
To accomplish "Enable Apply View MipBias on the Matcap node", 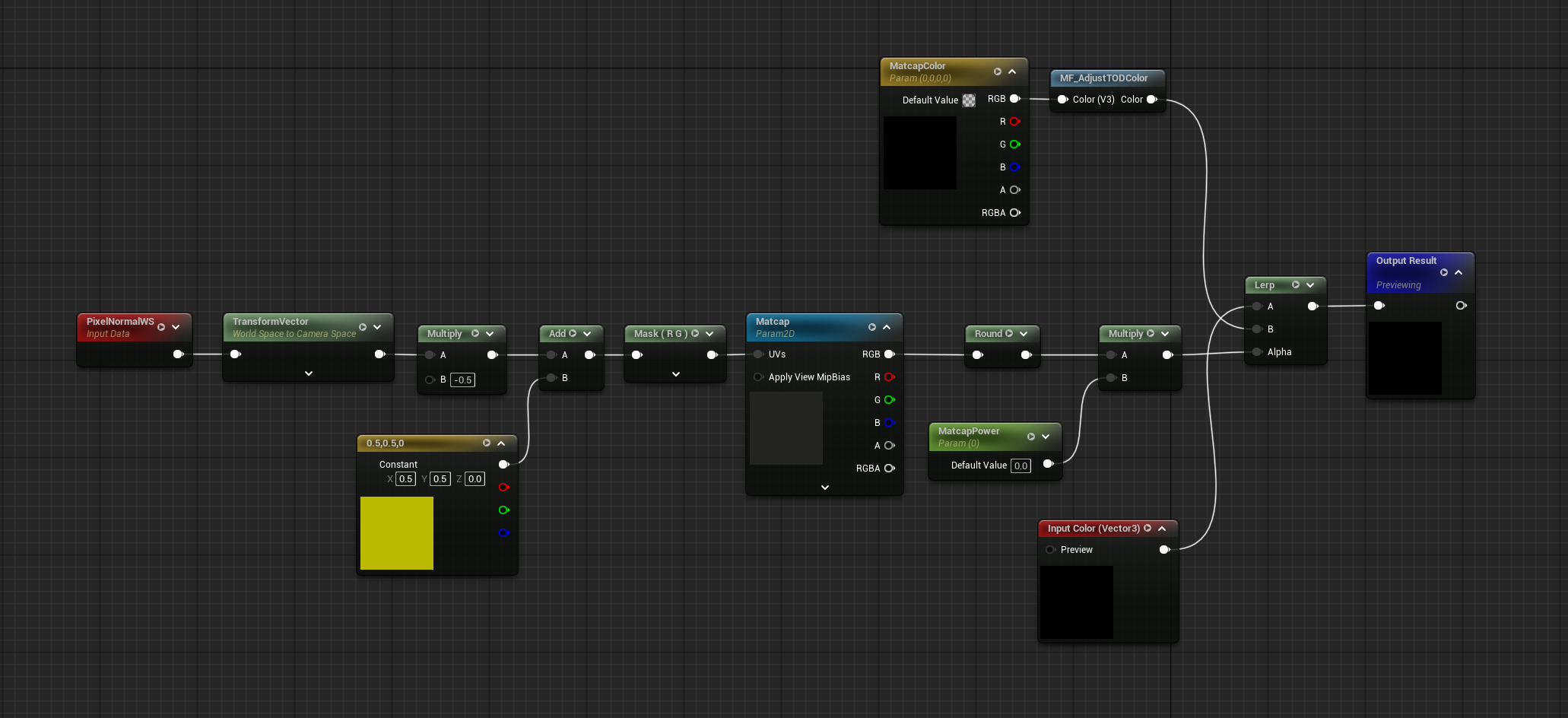I will pos(758,376).
